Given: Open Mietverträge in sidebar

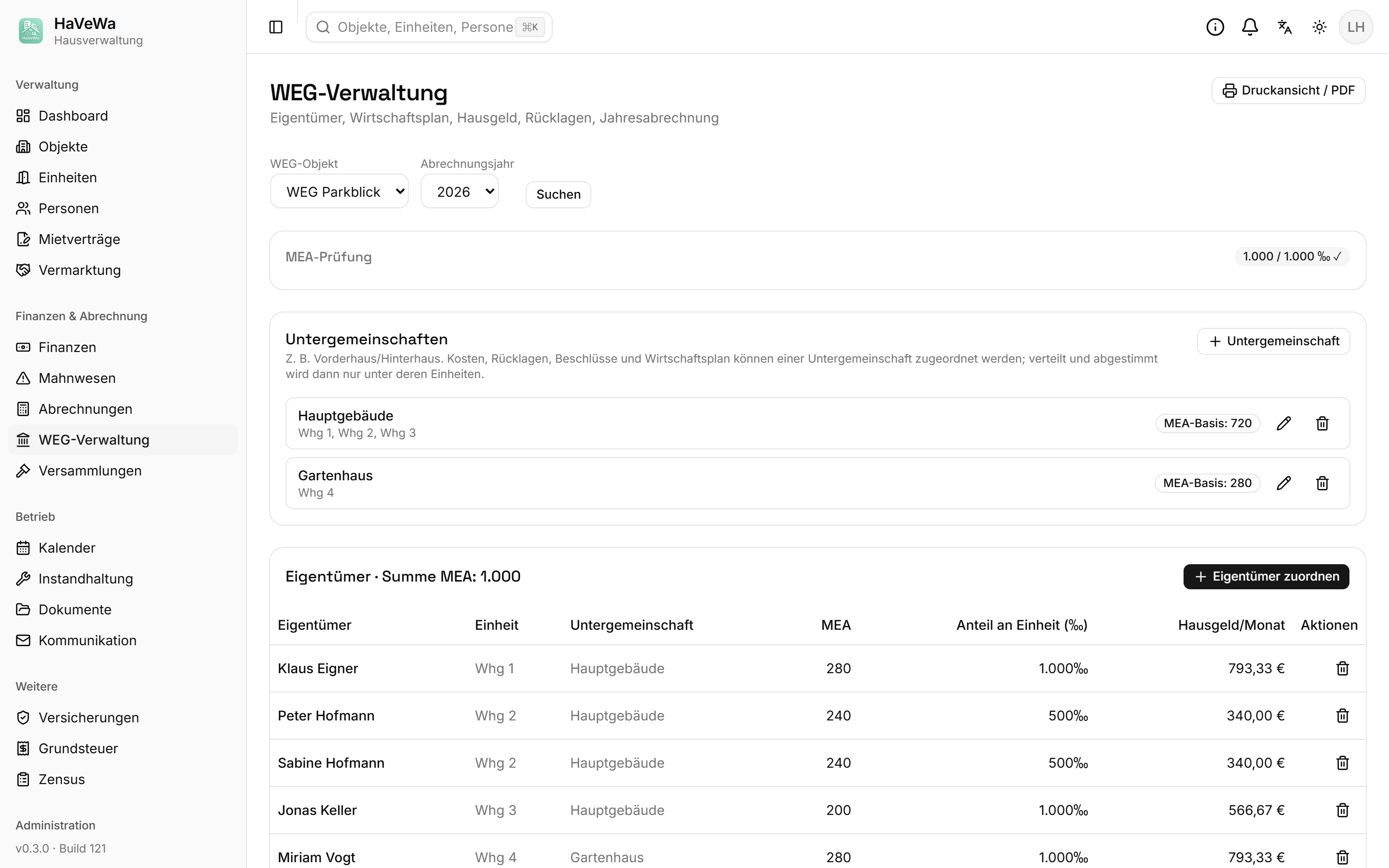Looking at the screenshot, I should pyautogui.click(x=123, y=239).
